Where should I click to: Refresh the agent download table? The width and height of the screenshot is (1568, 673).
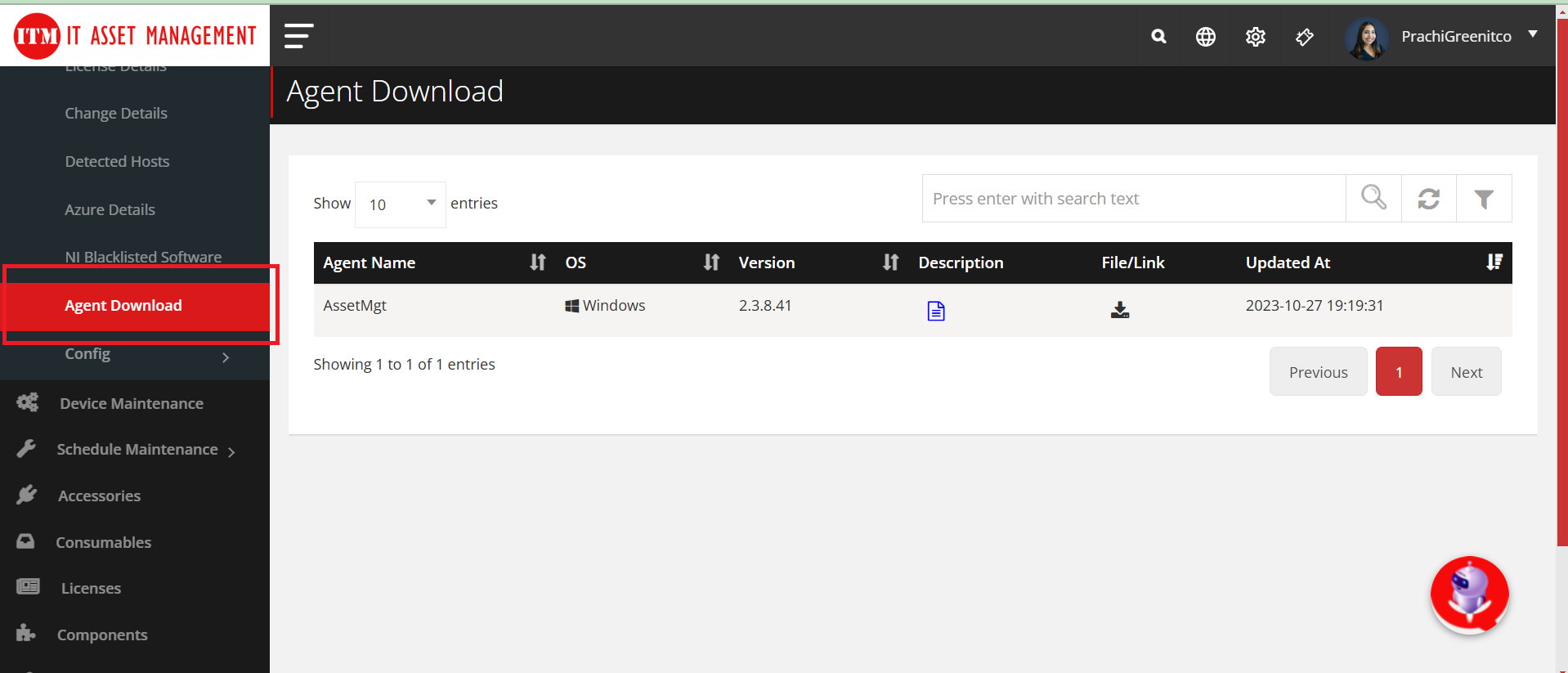[1428, 198]
